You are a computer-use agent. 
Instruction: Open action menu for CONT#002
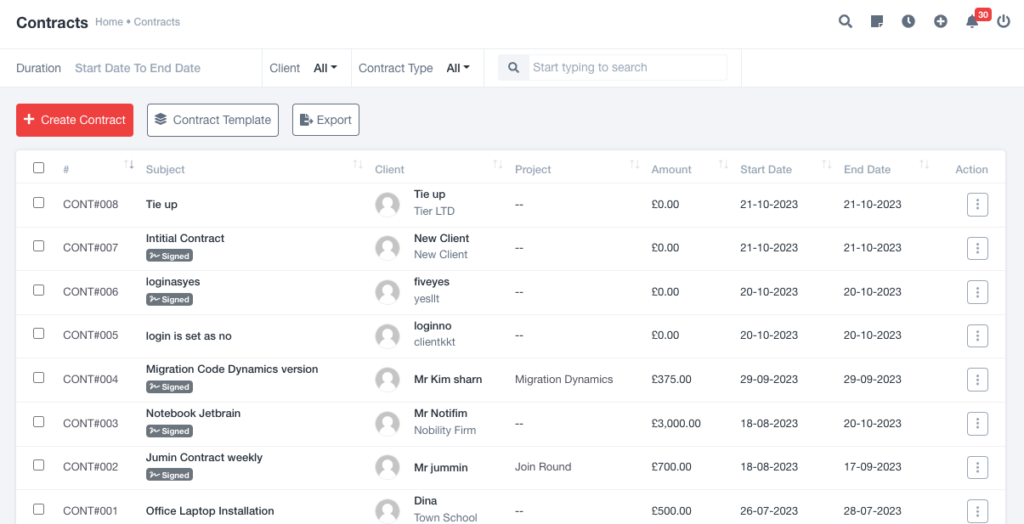tap(977, 467)
